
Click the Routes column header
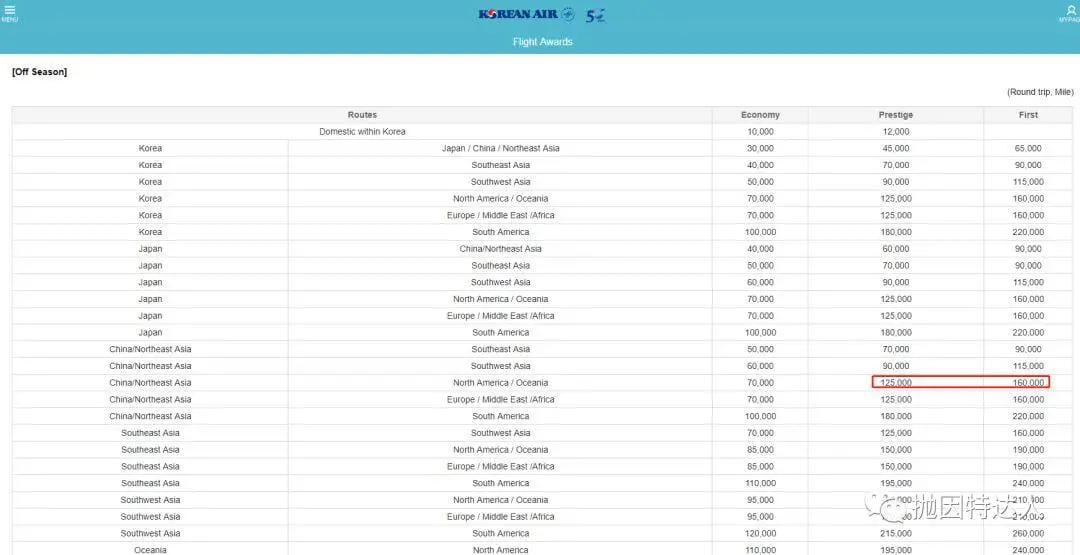(362, 115)
